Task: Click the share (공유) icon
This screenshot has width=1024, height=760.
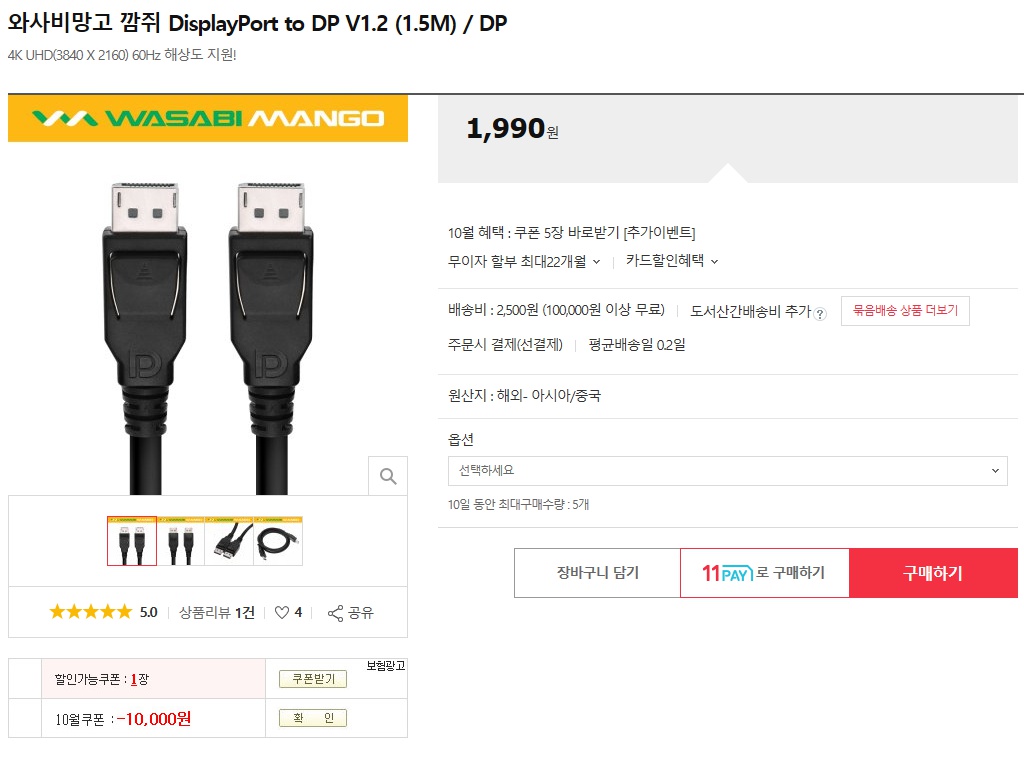Action: [x=336, y=612]
